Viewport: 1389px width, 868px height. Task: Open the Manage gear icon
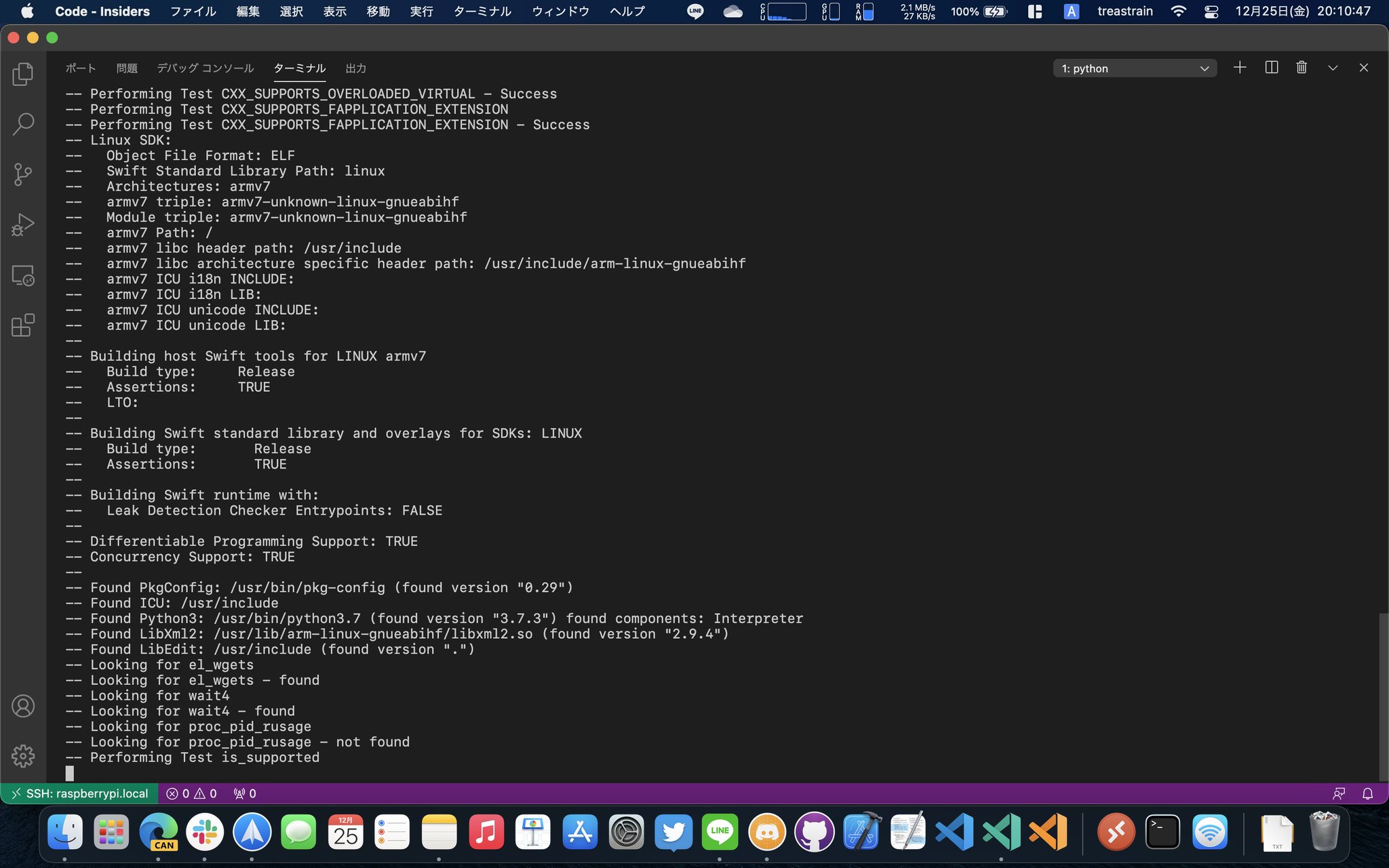point(23,755)
